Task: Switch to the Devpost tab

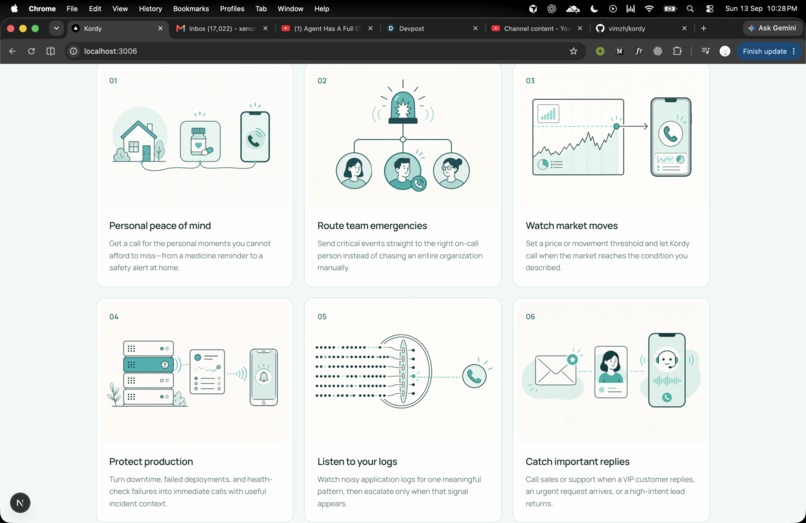Action: pyautogui.click(x=431, y=28)
